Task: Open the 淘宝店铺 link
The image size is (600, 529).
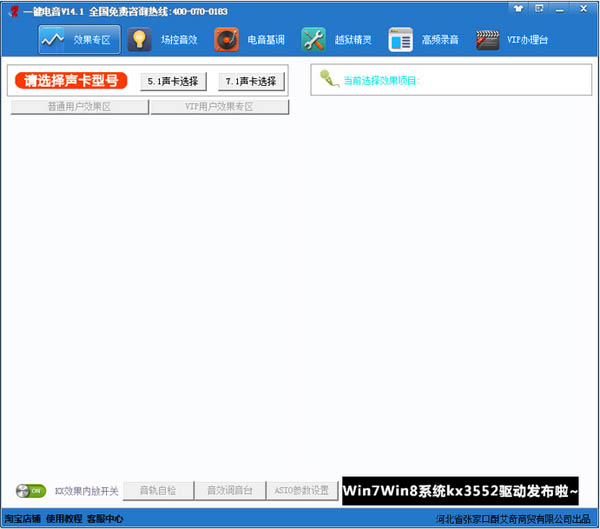Action: click(22, 519)
